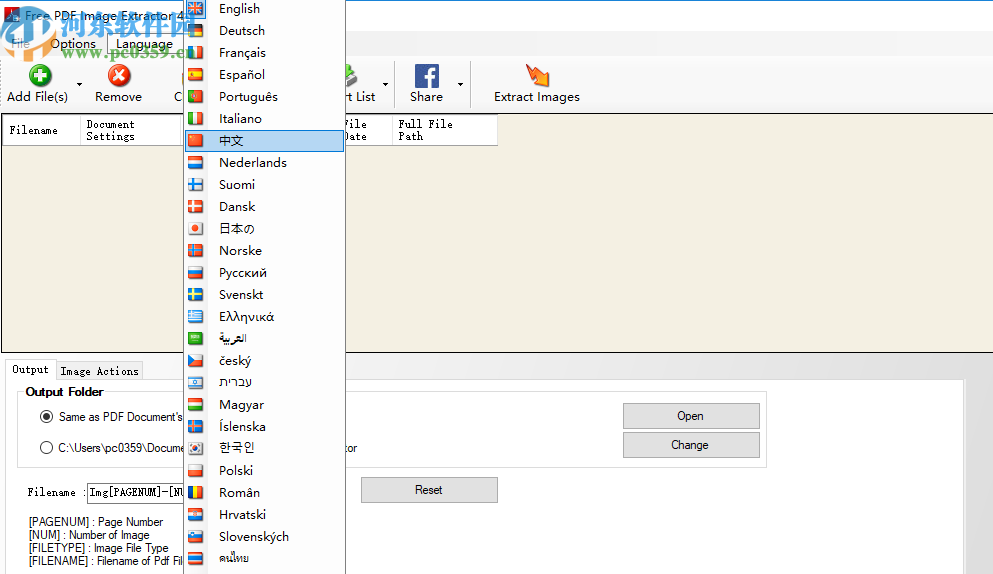Image resolution: width=993 pixels, height=574 pixels.
Task: Click the Document Settings column header
Action: point(130,131)
